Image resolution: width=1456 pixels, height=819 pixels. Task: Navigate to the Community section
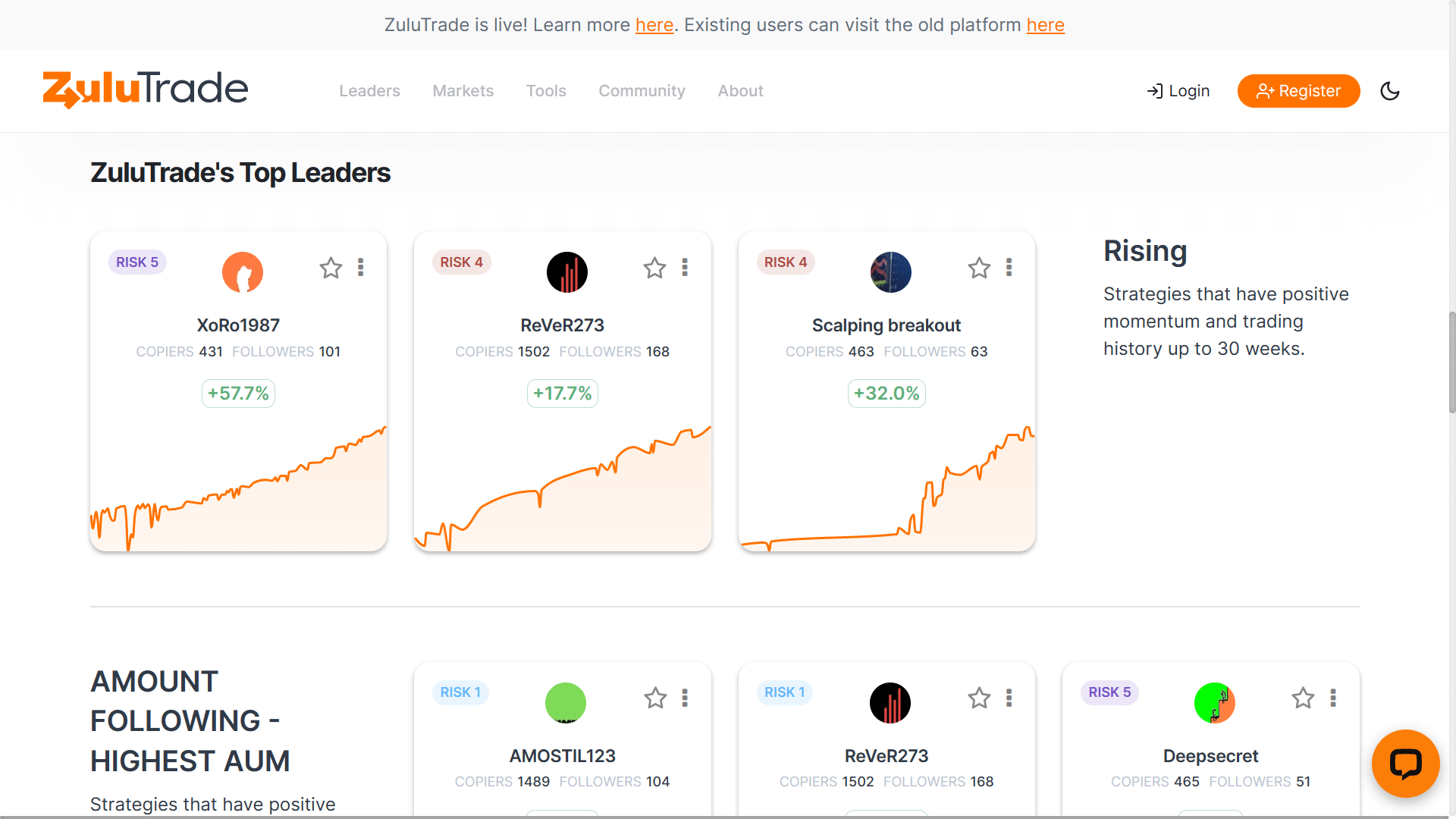pyautogui.click(x=642, y=91)
